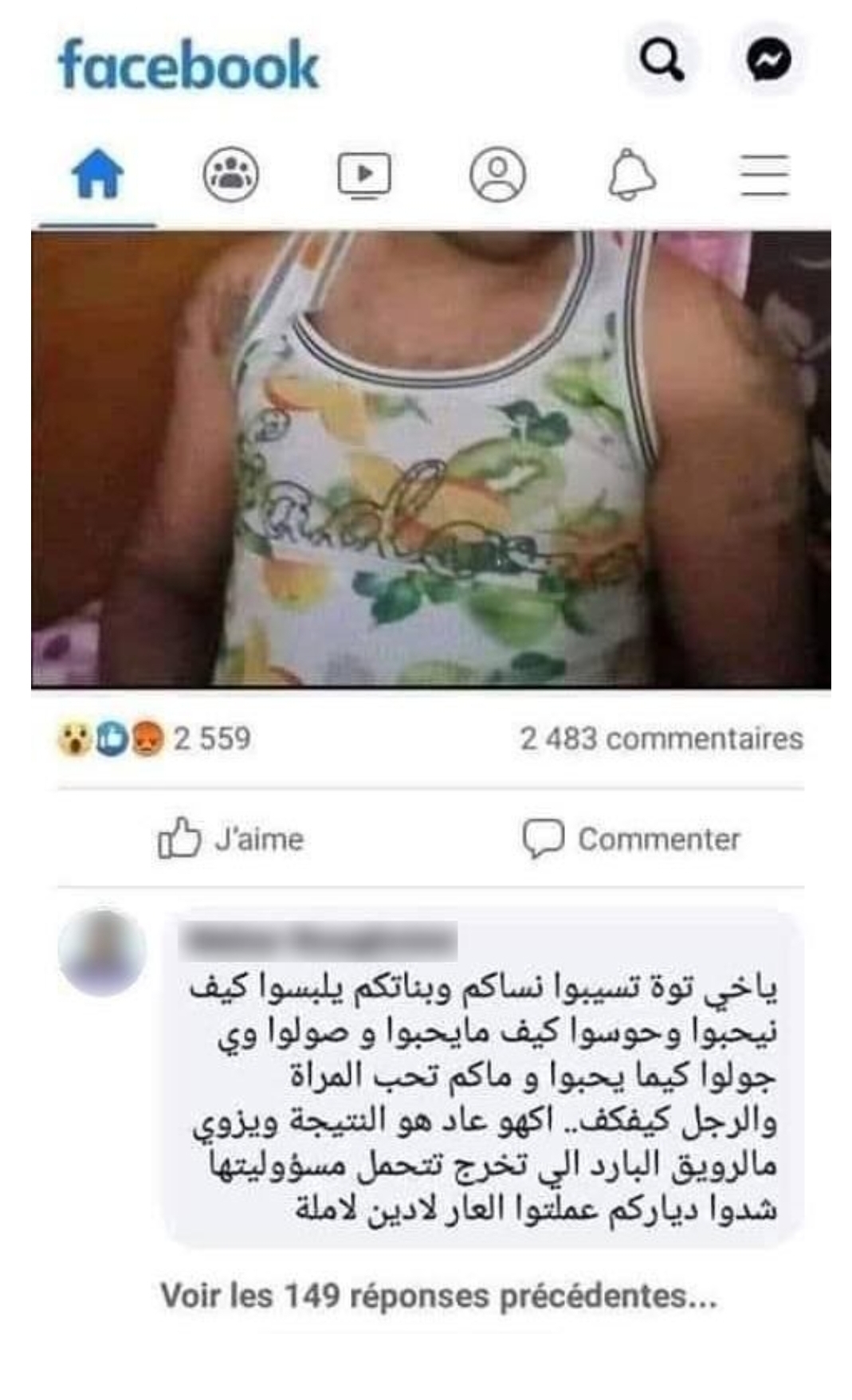
Task: Open the 2 559 reactions list
Action: point(212,739)
